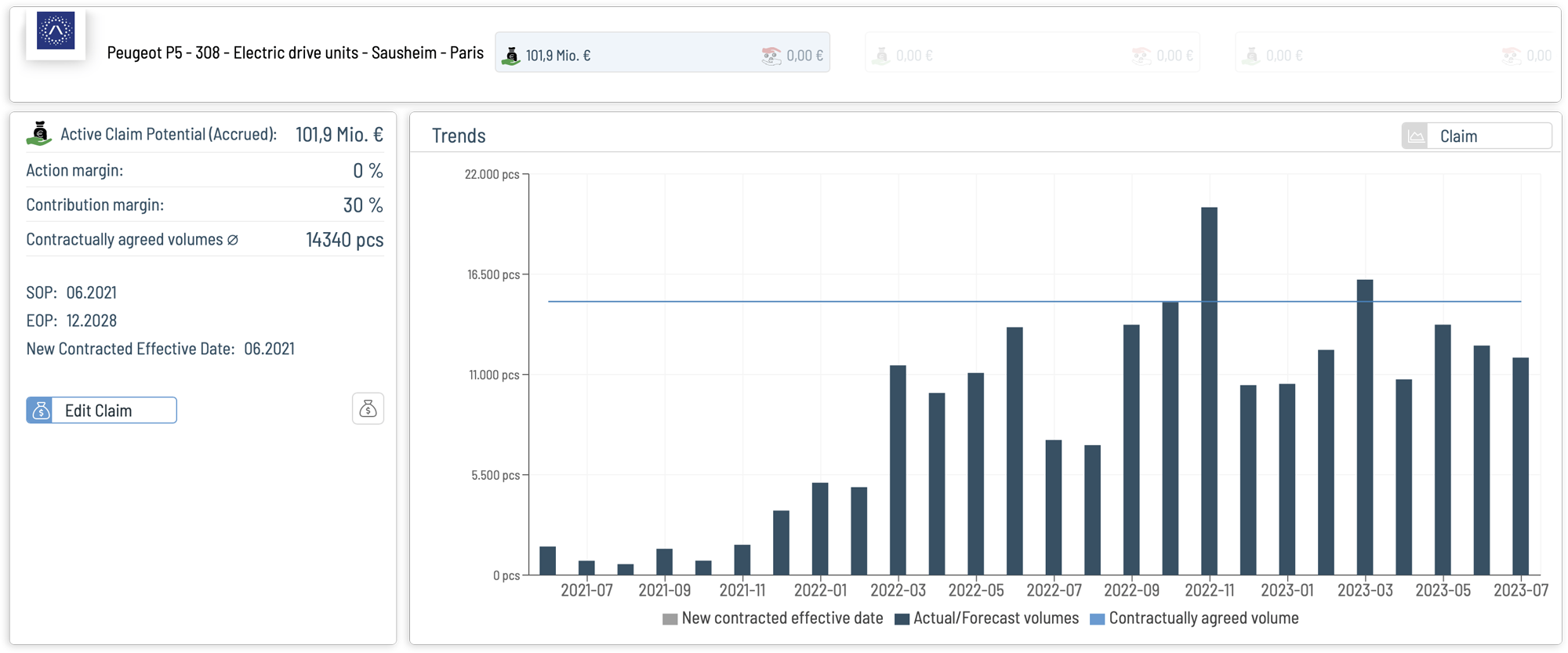Click the Edit Claim button
Image resolution: width=1568 pixels, height=653 pixels.
101,410
